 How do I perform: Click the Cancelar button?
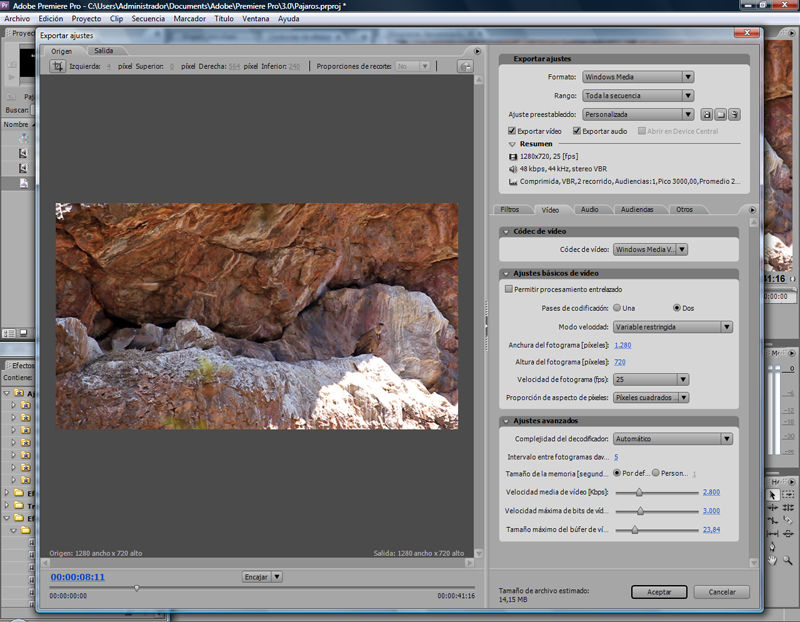pos(722,592)
